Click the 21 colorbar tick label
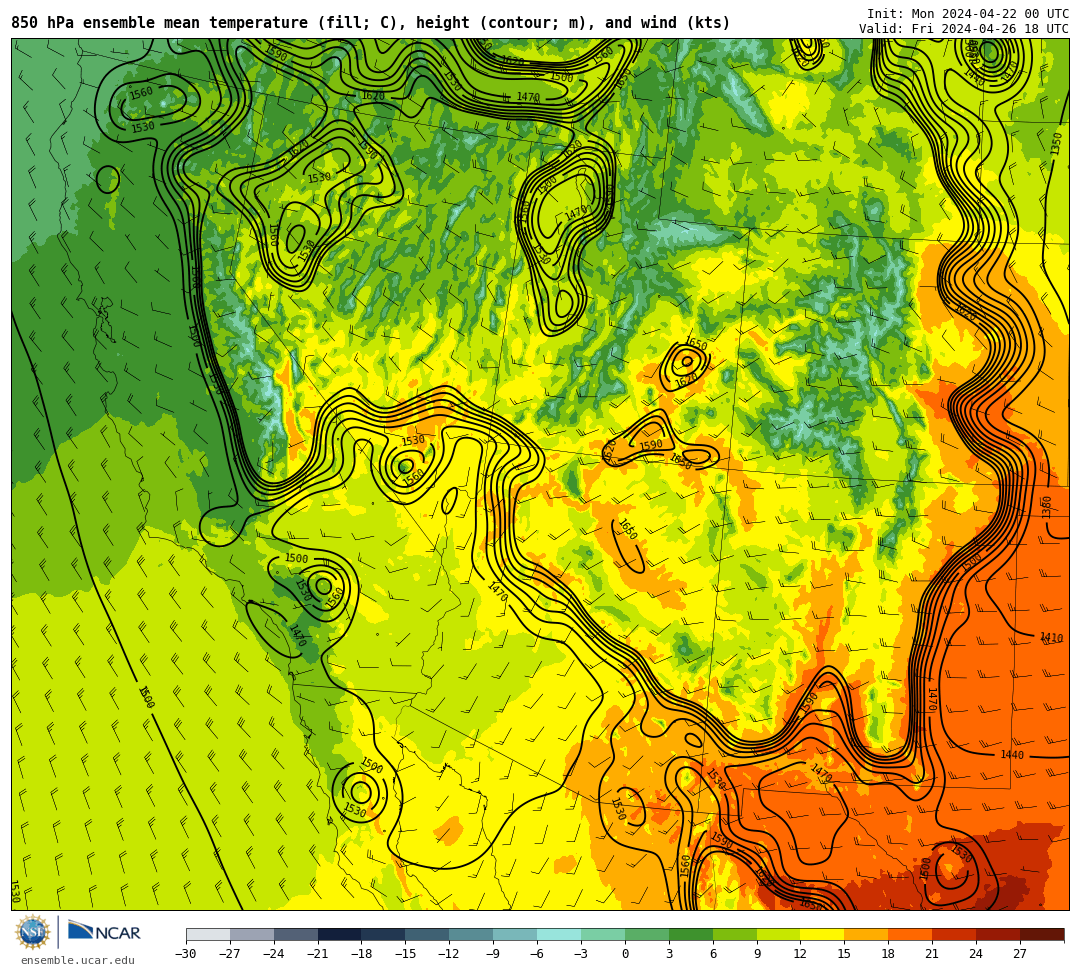1080x973 pixels. point(932,954)
